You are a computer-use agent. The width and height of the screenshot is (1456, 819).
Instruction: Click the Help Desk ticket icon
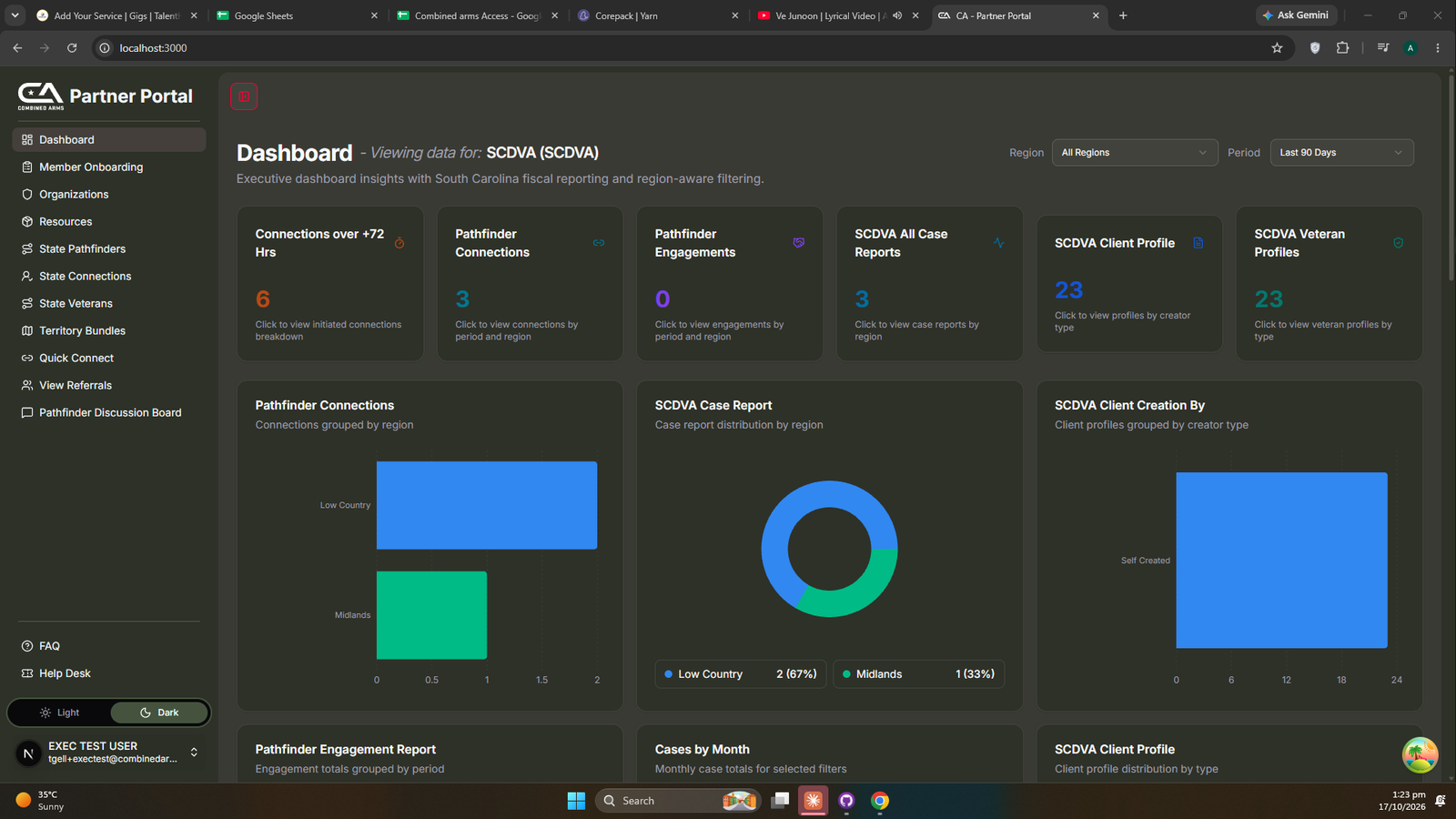pos(27,673)
